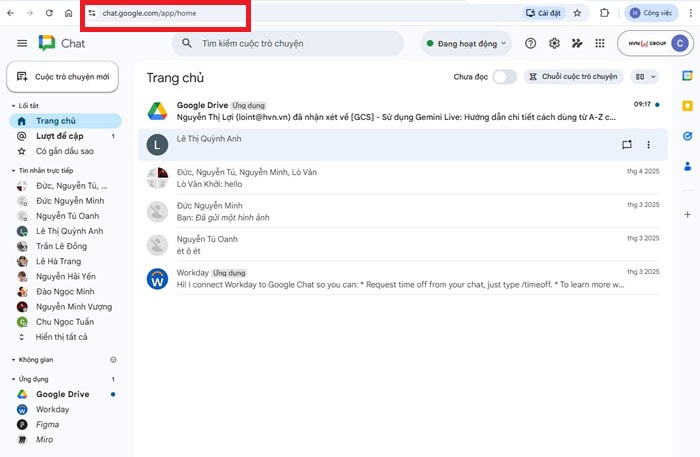Expand the Đang hoạt động status dropdown
Viewport: 700px width, 457px height.
point(465,44)
